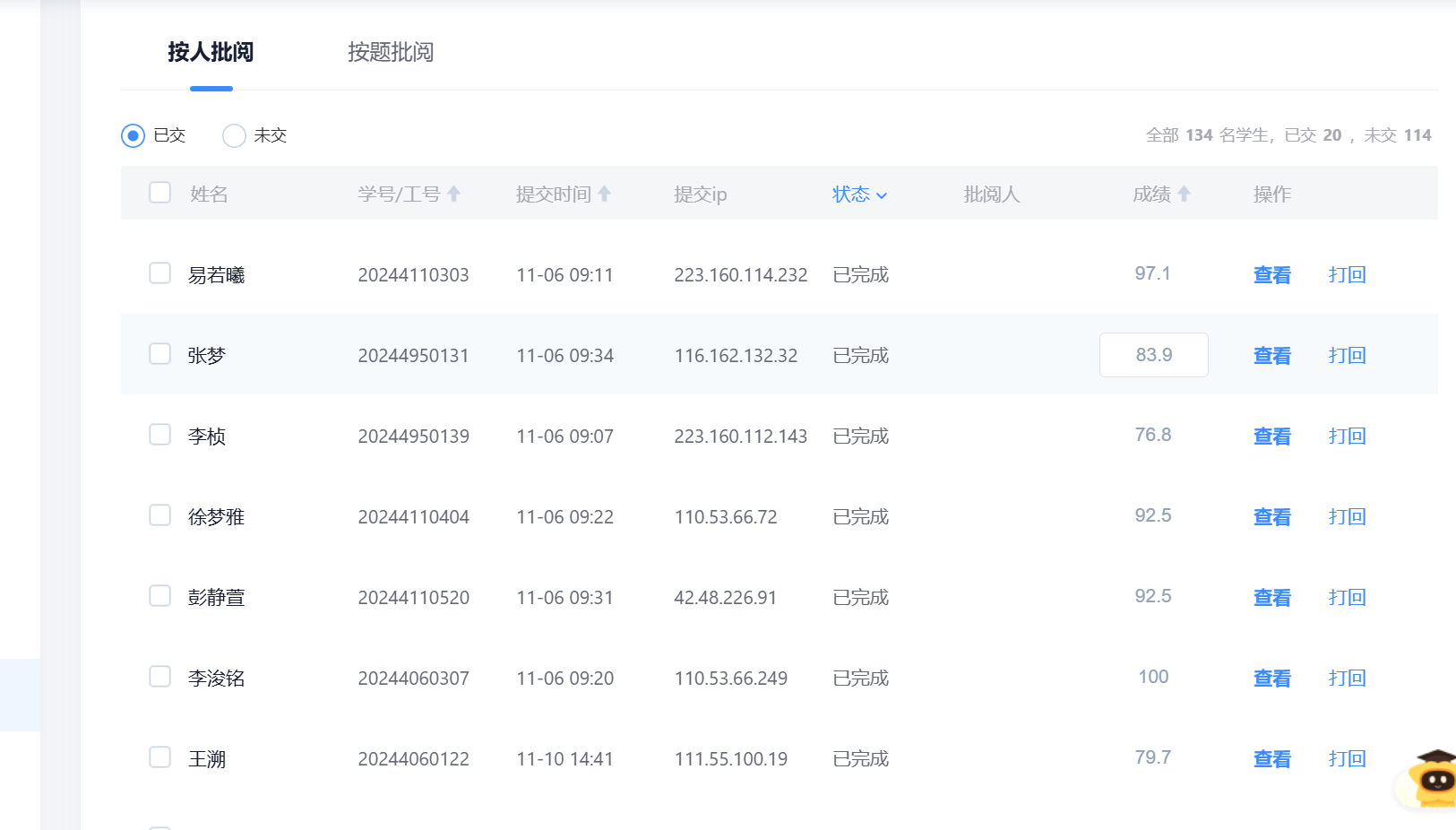Check the box for 彭静萱
This screenshot has height=830, width=1456.
160,596
